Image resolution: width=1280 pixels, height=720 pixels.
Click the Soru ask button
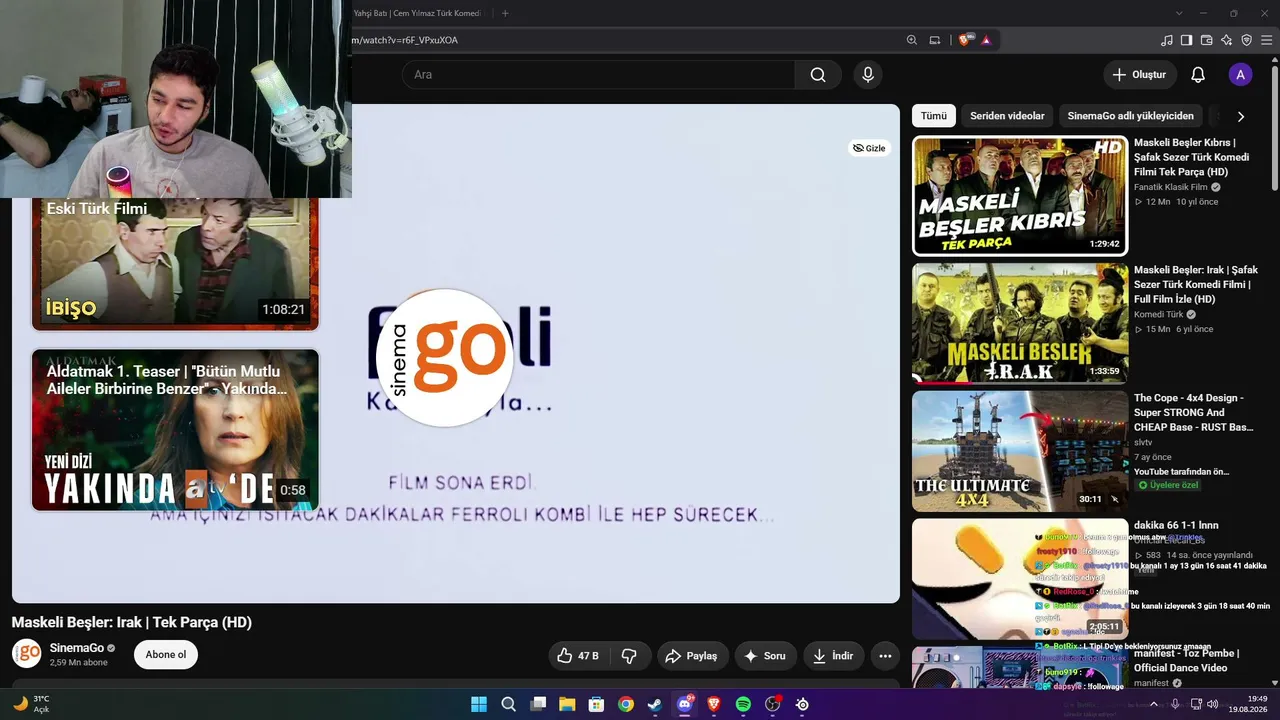pyautogui.click(x=766, y=656)
